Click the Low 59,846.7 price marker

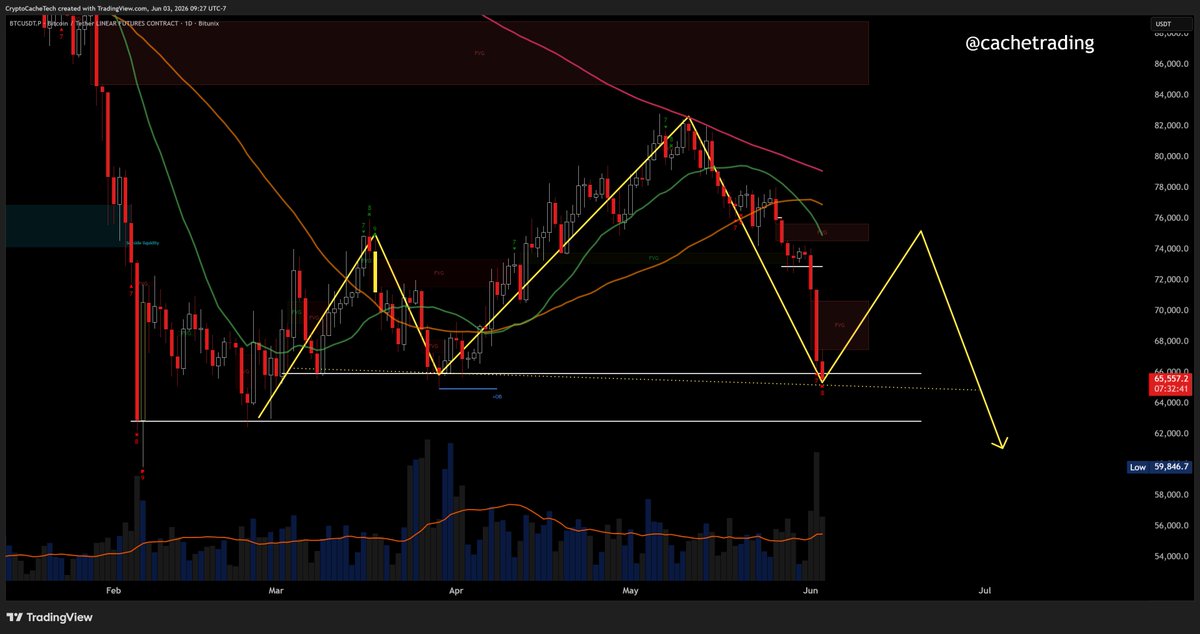coord(1160,467)
